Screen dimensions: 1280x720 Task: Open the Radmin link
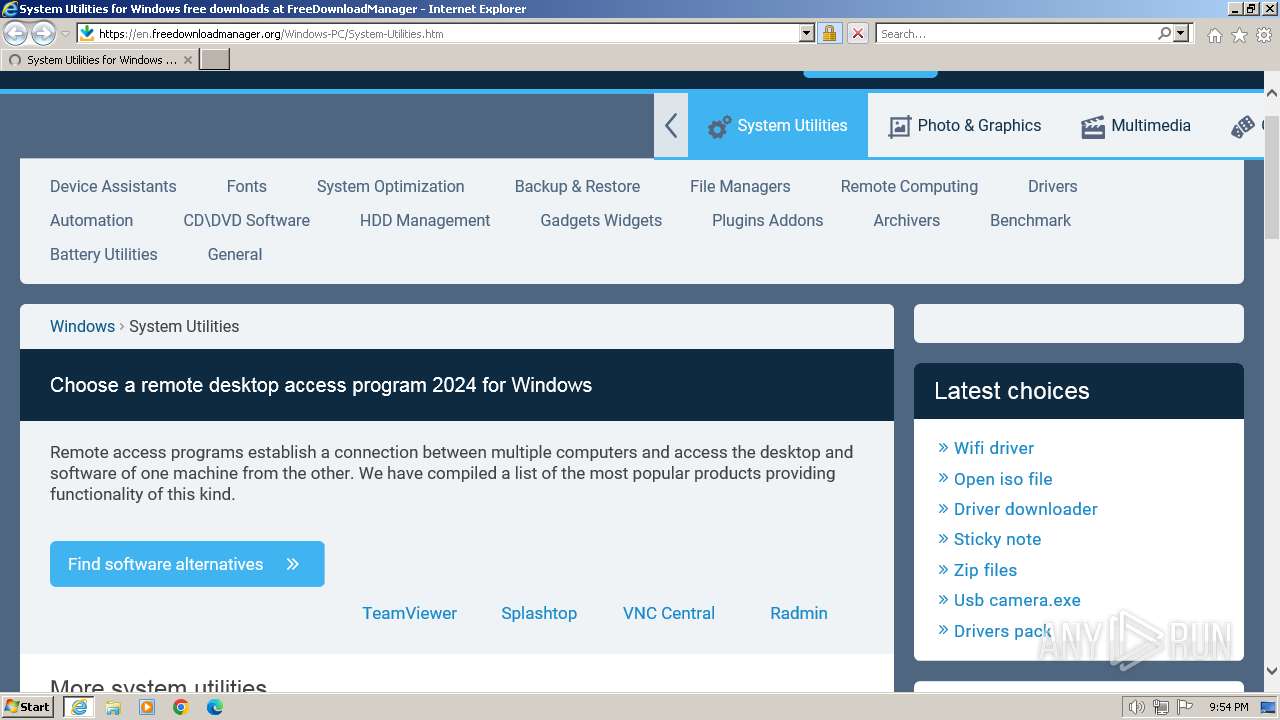pyautogui.click(x=798, y=613)
